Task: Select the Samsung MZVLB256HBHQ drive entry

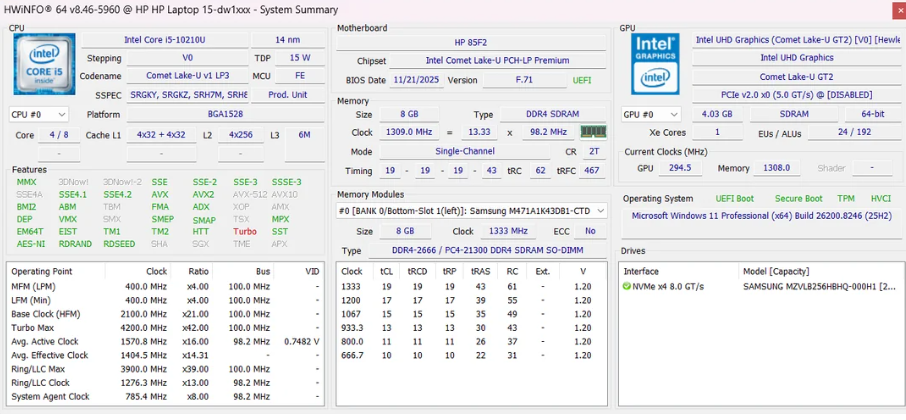Action: pos(817,287)
